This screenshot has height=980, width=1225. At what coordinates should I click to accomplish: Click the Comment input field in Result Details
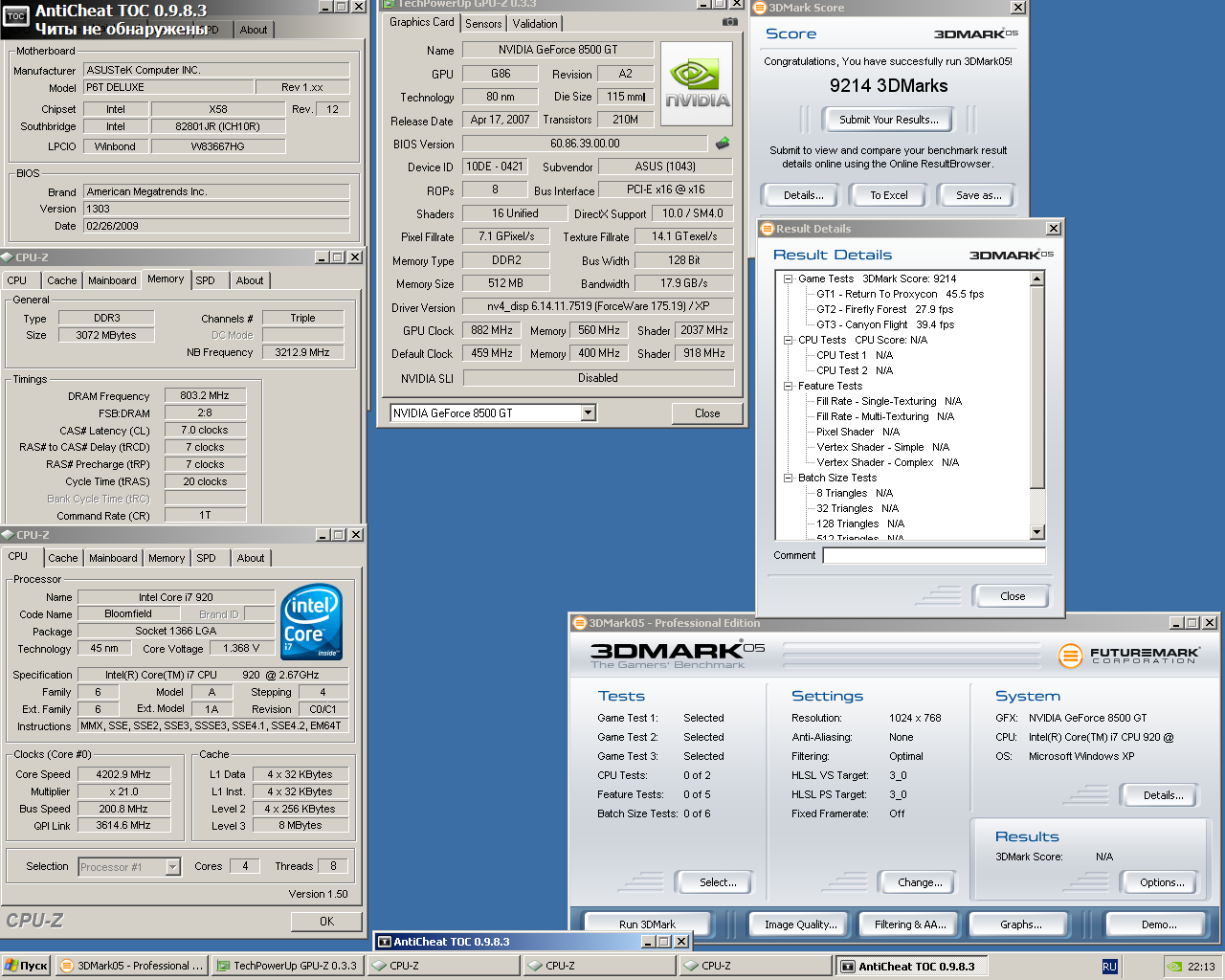[x=933, y=555]
